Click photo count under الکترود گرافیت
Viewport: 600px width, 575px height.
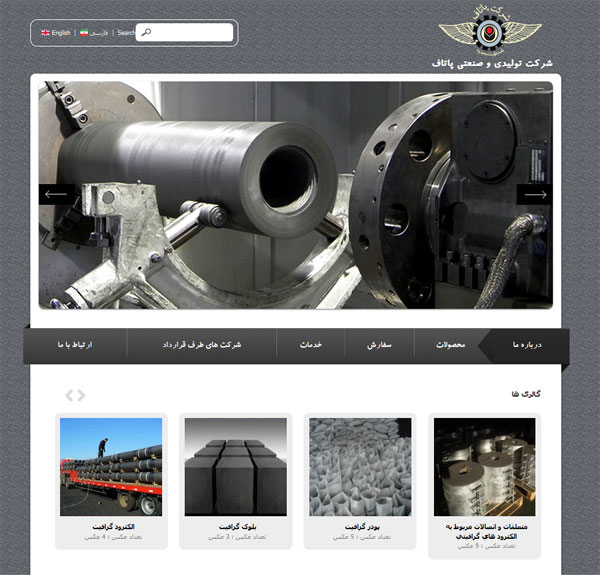point(113,537)
